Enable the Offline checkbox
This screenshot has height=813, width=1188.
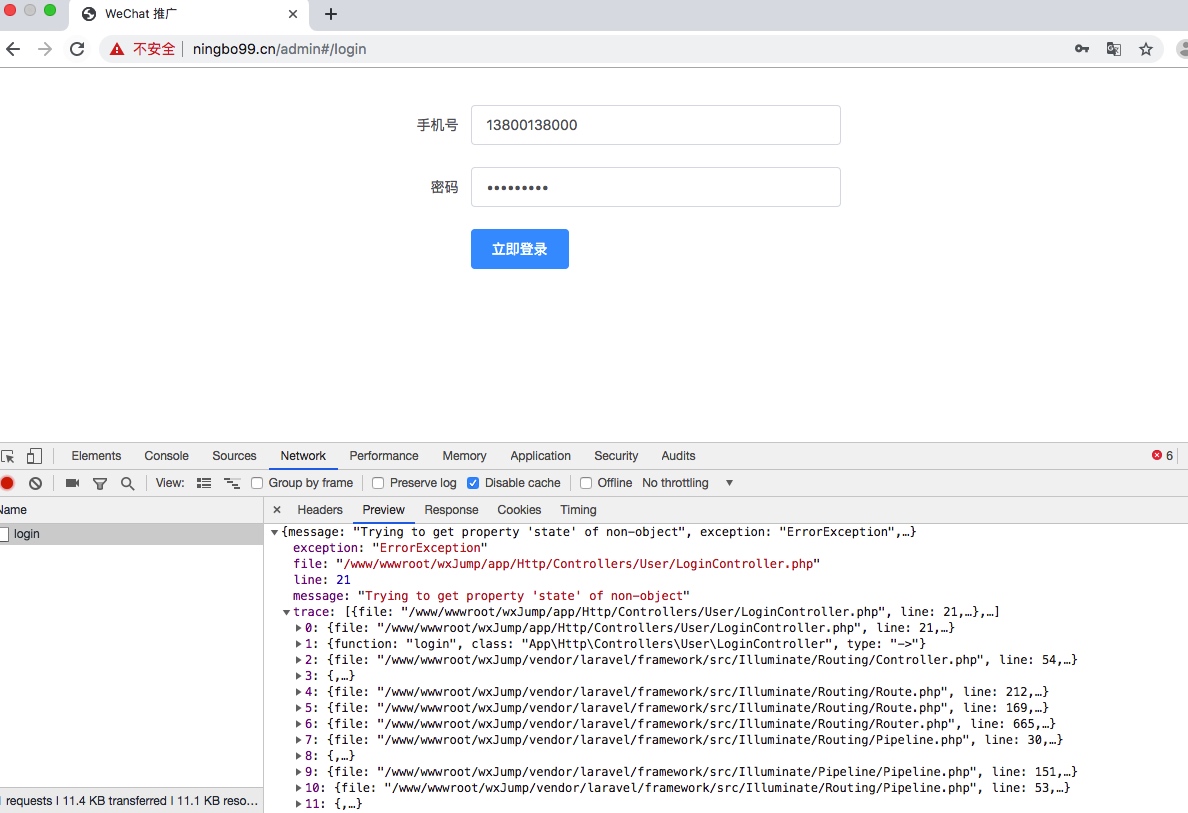pyautogui.click(x=586, y=483)
